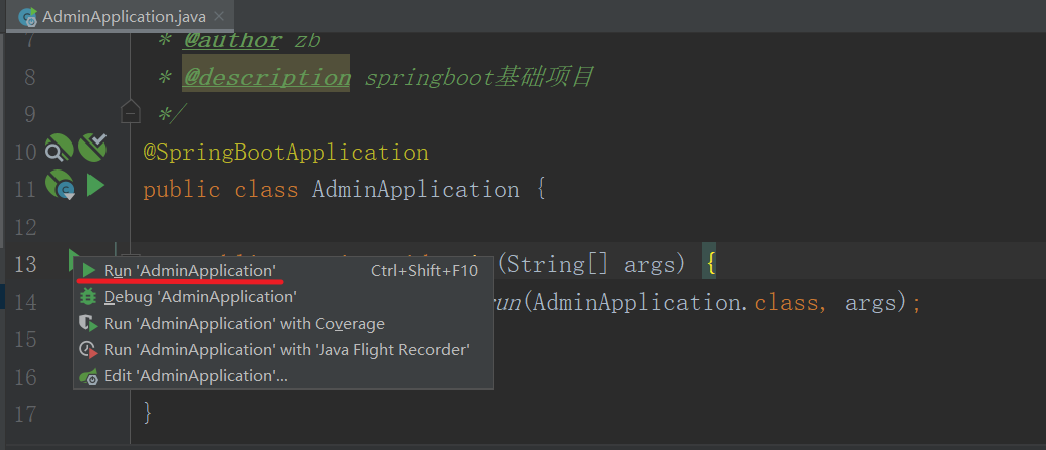Screen dimensions: 1046x450
Task: Click the Spring bean search gutter icon
Action: [59, 147]
